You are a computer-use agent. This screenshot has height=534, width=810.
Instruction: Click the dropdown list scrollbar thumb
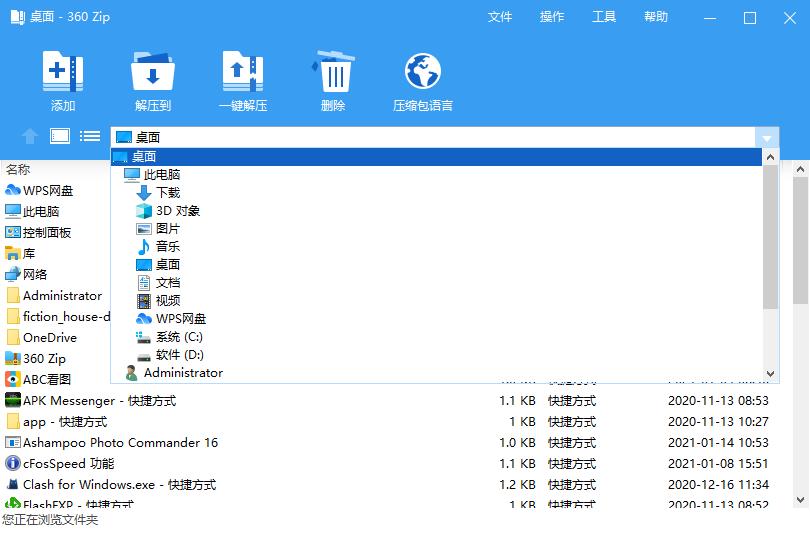(x=770, y=237)
